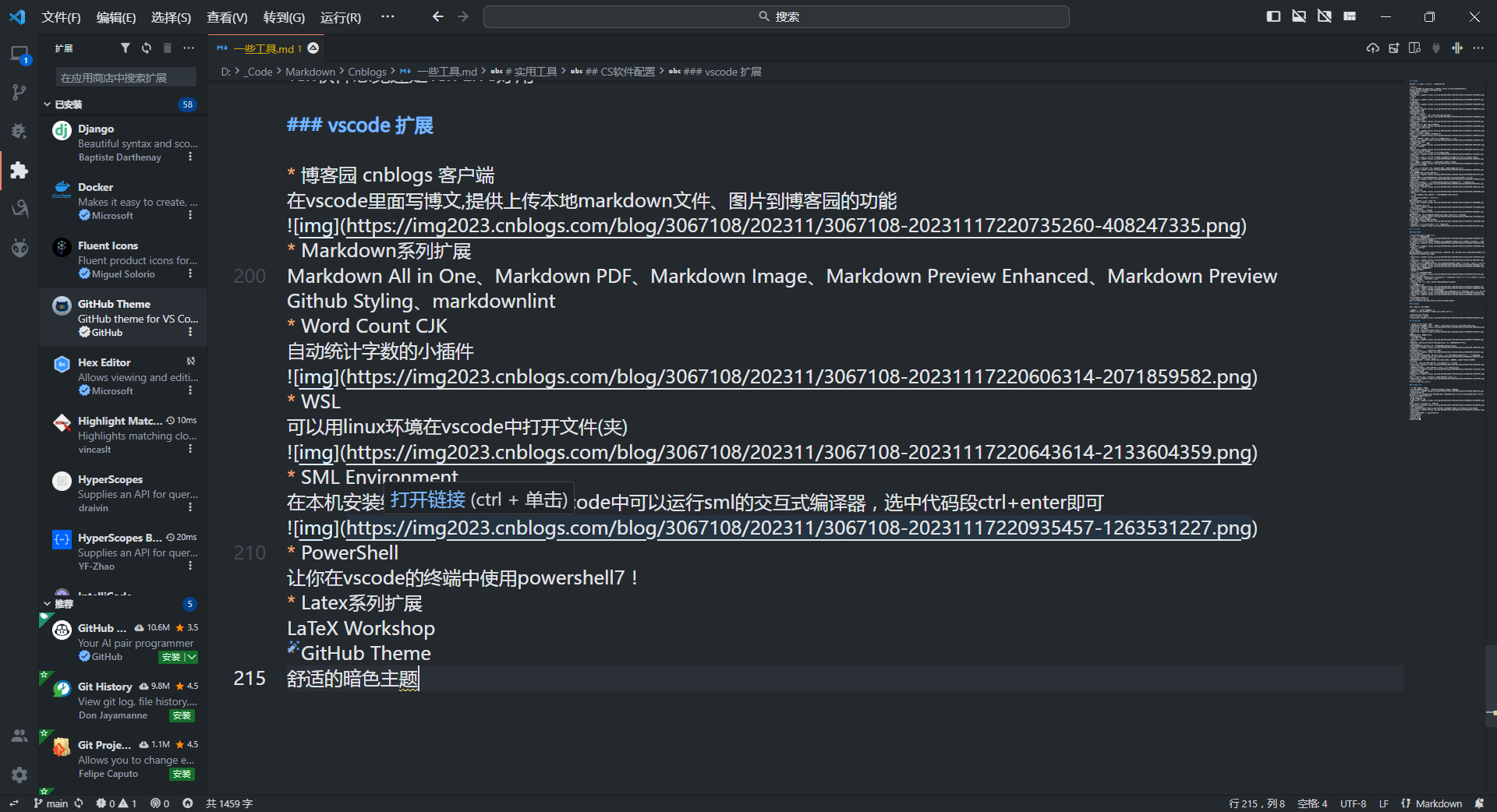Synchronize changes from the status bar

tap(79, 803)
